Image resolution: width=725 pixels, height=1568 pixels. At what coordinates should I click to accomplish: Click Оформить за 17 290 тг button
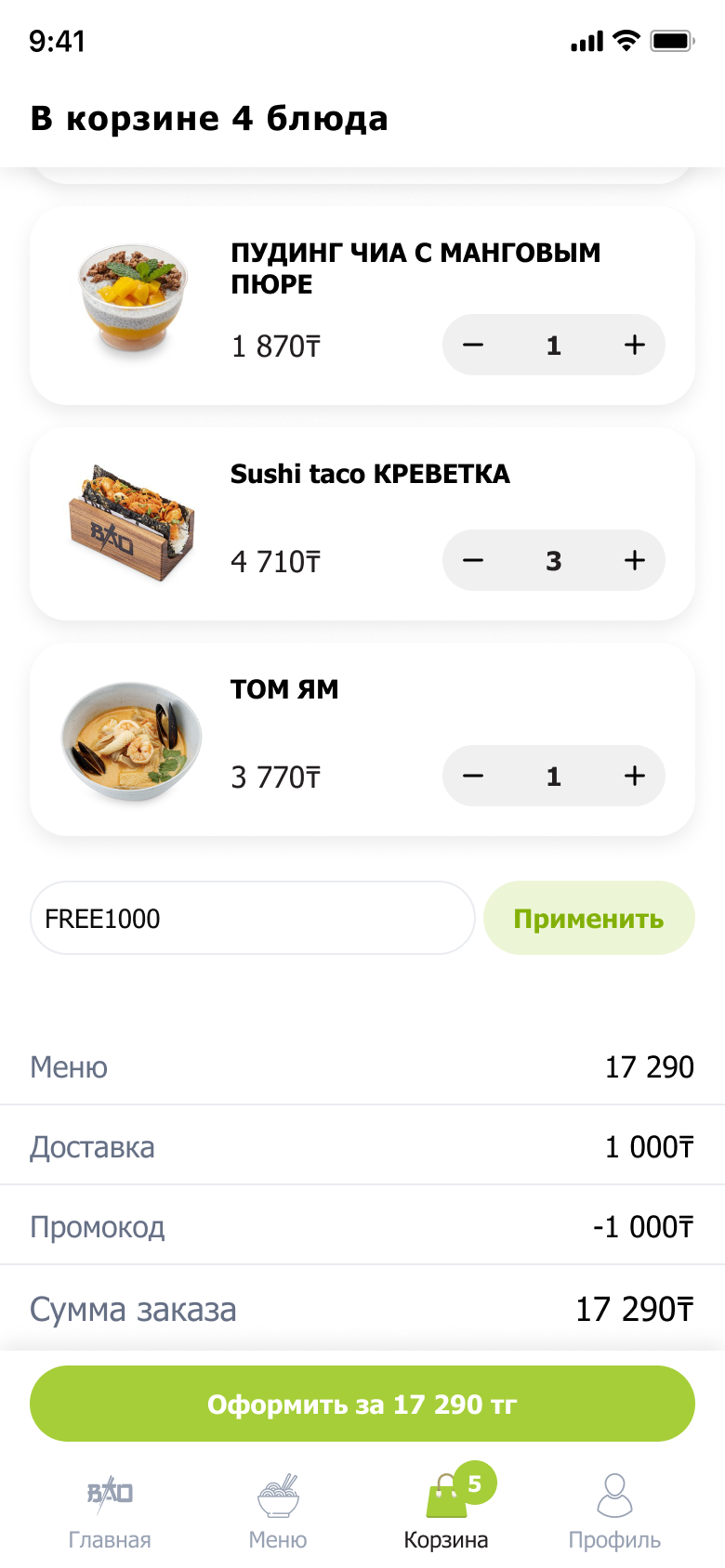pyautogui.click(x=362, y=1404)
